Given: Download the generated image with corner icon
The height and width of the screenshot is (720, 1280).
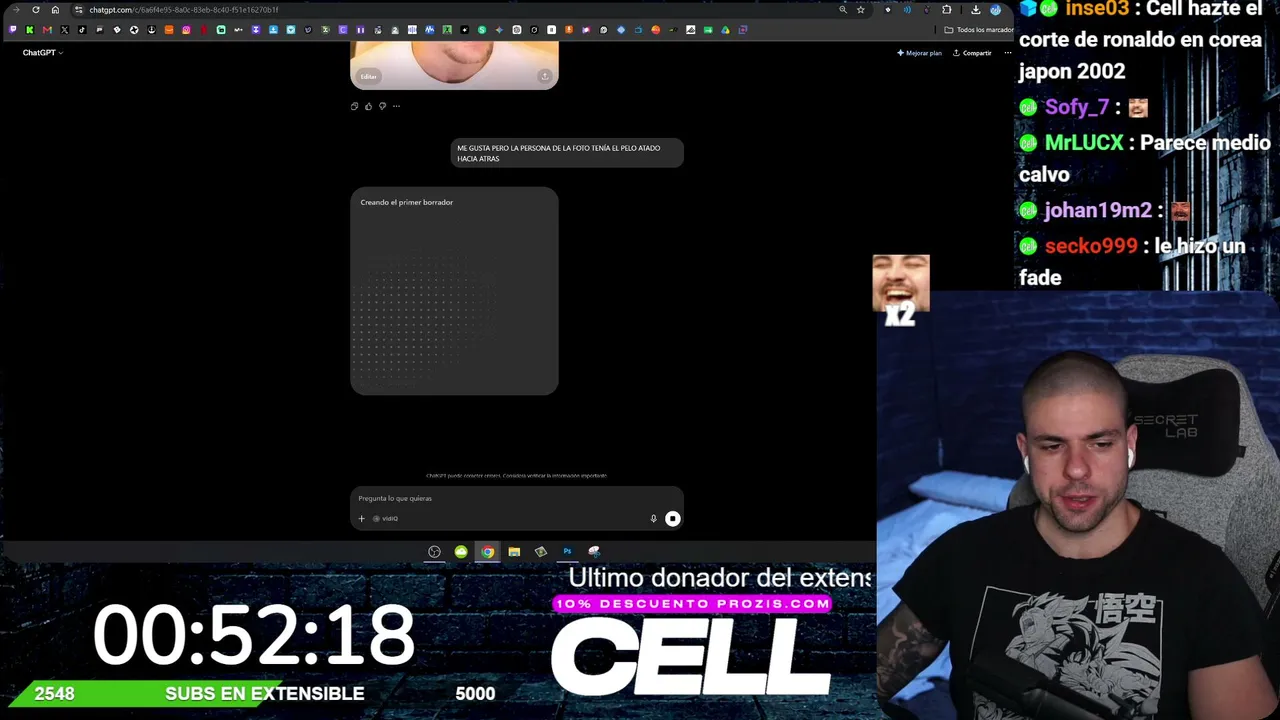Looking at the screenshot, I should coord(544,76).
